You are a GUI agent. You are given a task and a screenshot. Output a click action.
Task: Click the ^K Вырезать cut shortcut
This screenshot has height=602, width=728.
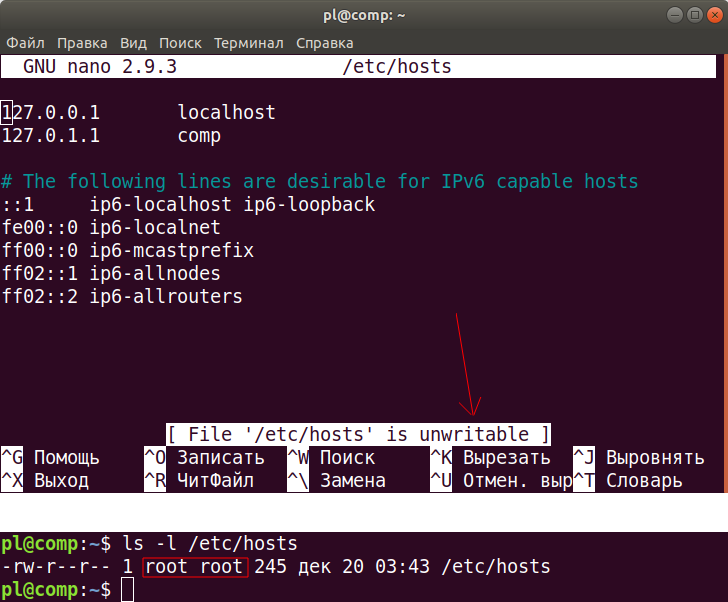(491, 458)
